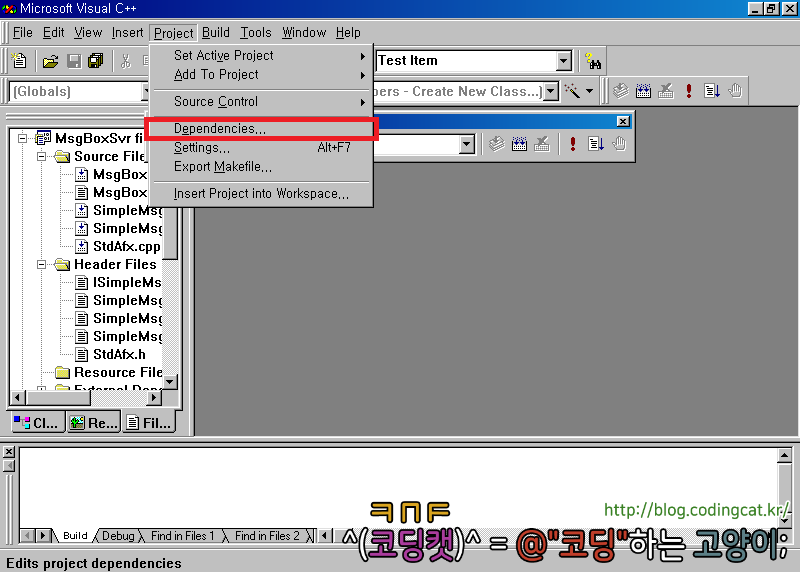Viewport: 800px width, 572px height.
Task: Select Dependencies... menu entry
Action: pyautogui.click(x=262, y=129)
